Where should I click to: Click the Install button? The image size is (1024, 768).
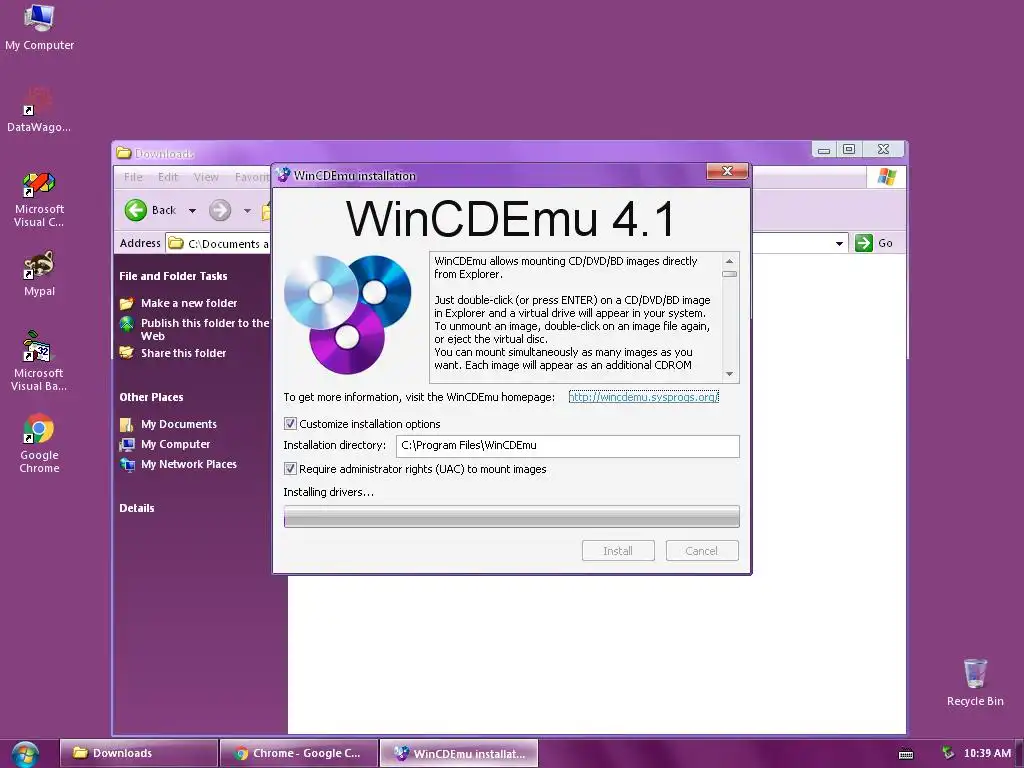tap(618, 551)
